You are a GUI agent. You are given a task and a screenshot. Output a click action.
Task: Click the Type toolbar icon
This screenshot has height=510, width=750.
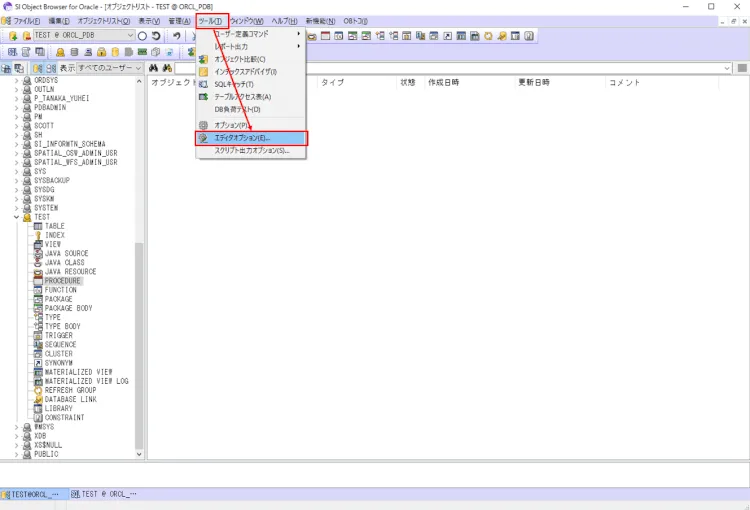coord(380,36)
